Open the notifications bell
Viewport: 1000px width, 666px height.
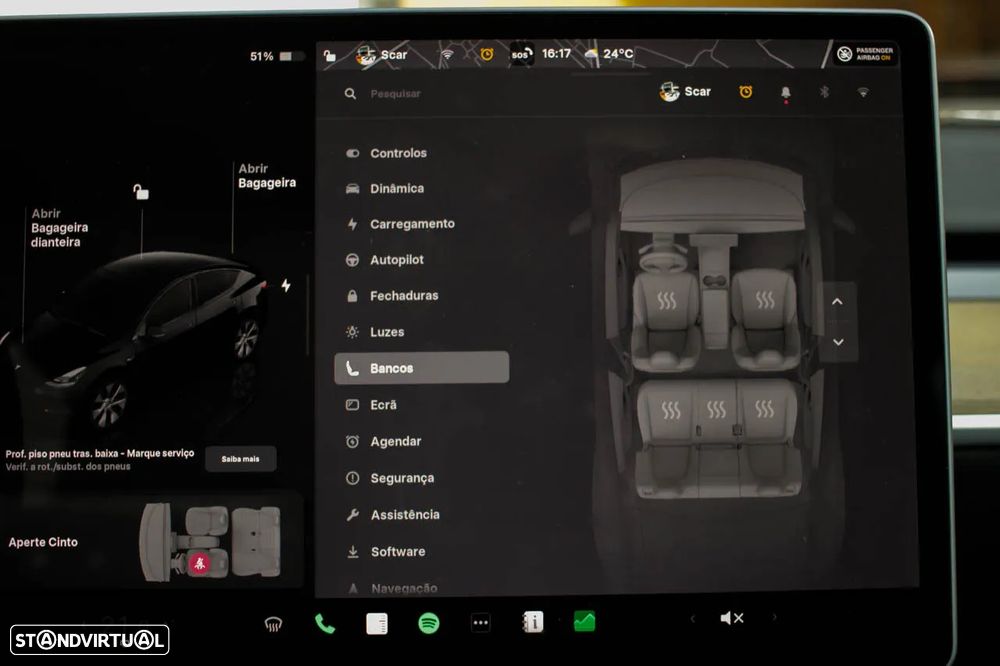click(x=786, y=93)
